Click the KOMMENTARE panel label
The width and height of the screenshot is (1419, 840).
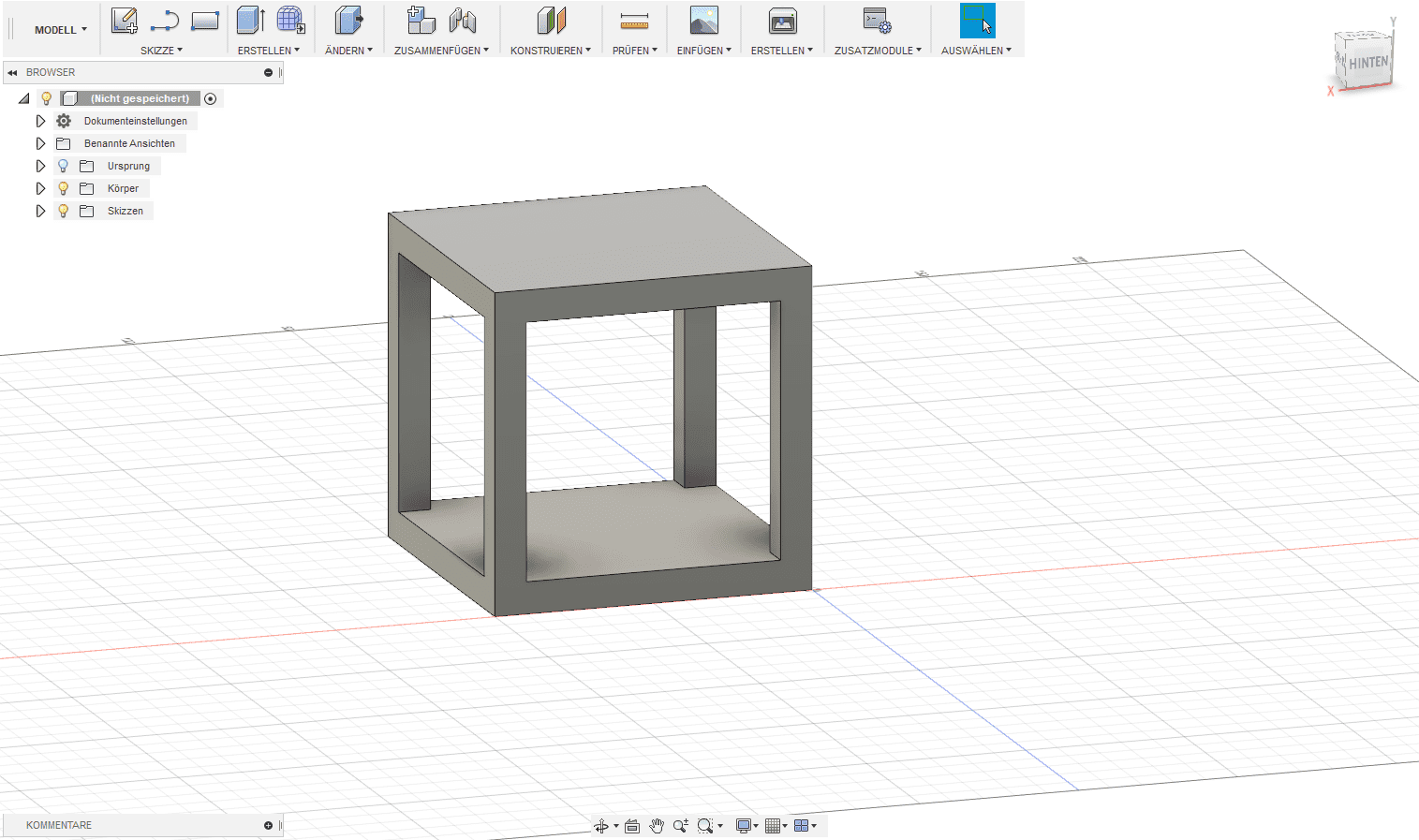59,825
